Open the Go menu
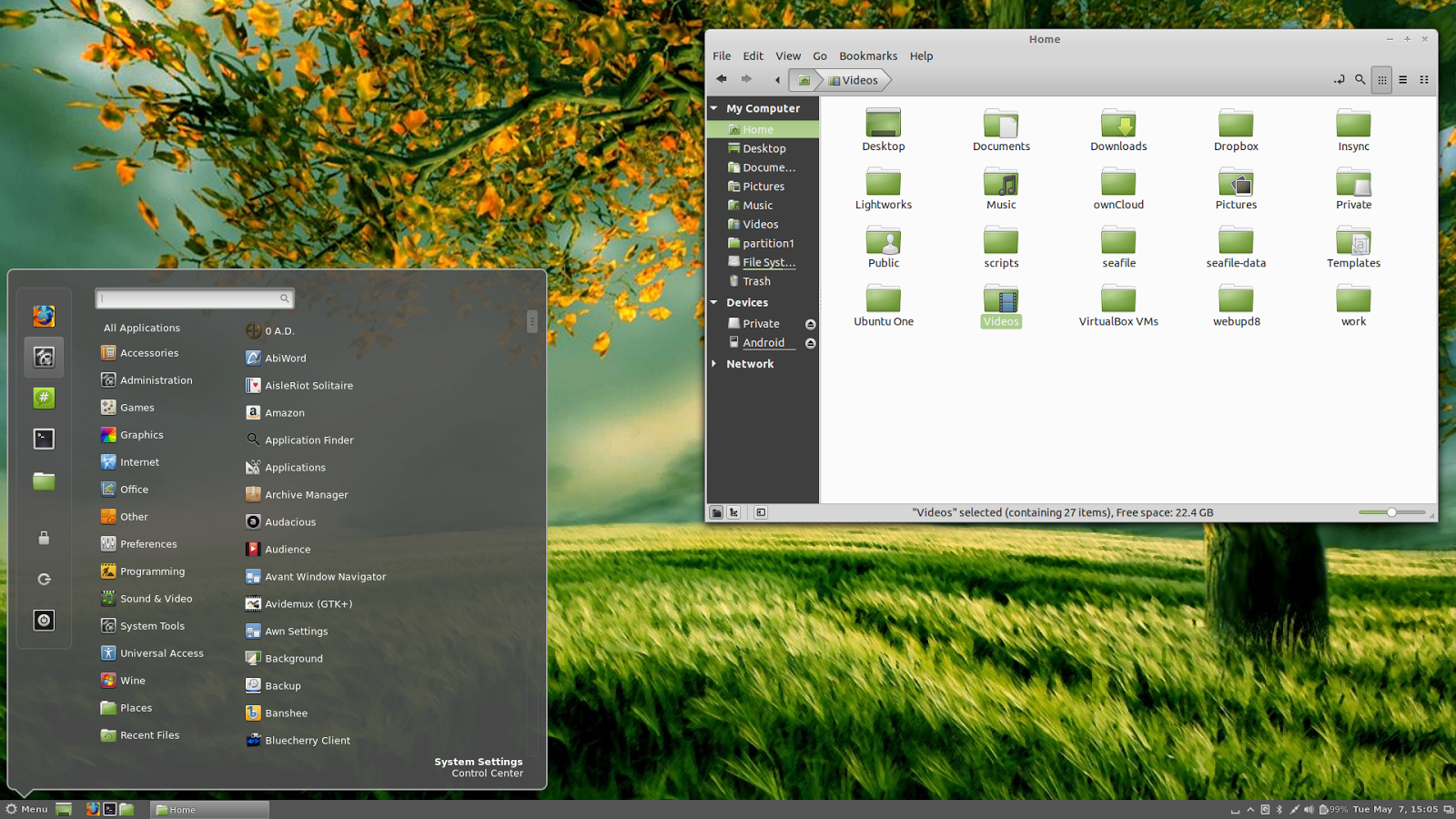The height and width of the screenshot is (819, 1456). (820, 56)
